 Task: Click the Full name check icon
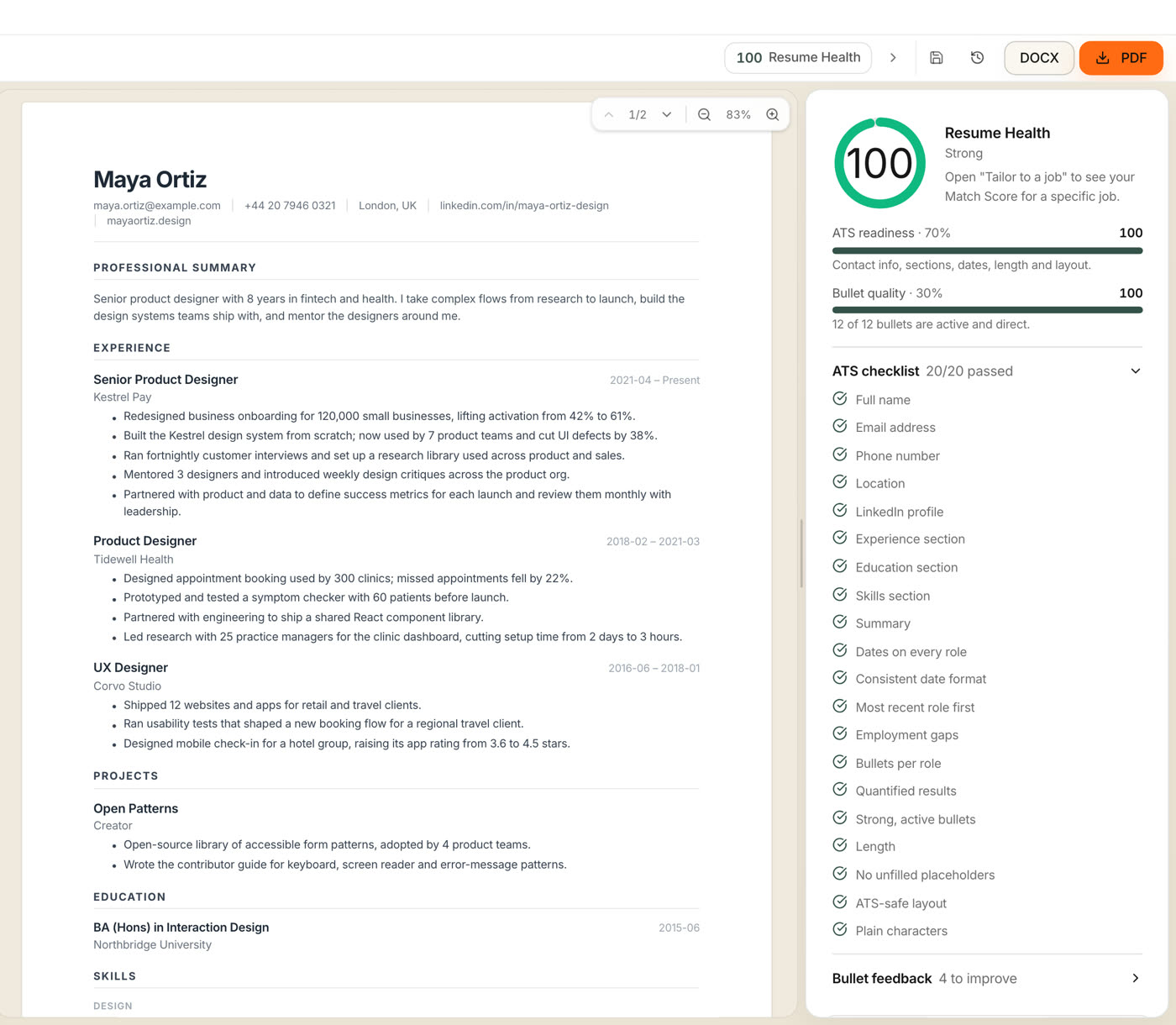[839, 398]
